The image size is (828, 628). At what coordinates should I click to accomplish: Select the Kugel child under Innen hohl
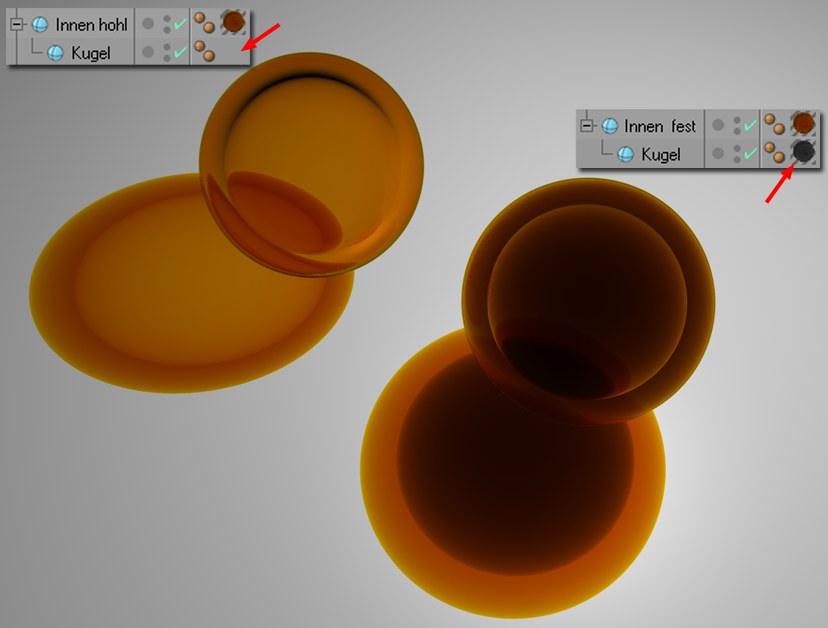(x=91, y=52)
